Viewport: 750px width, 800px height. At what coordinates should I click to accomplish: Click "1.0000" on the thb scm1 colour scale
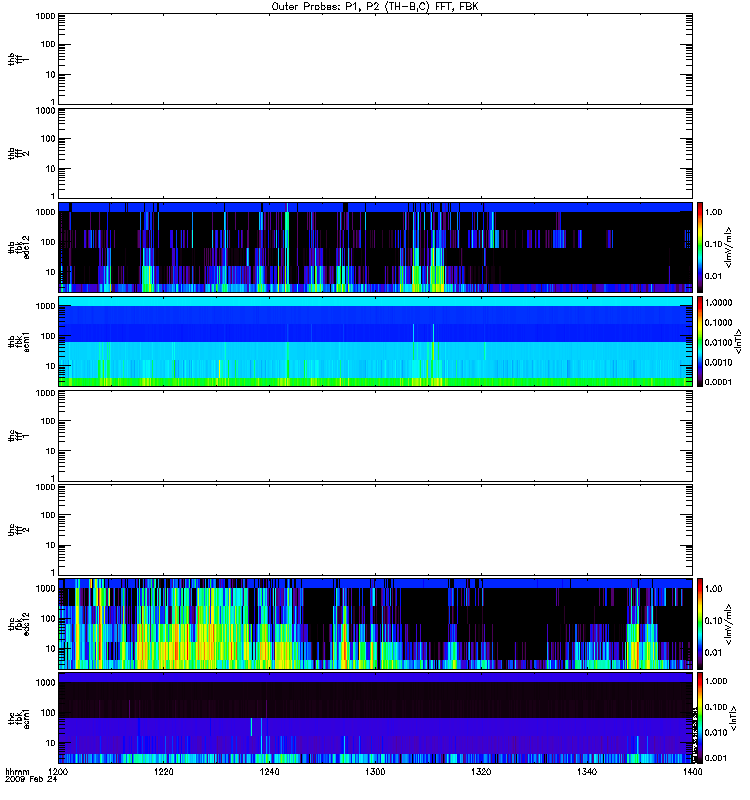coord(718,303)
